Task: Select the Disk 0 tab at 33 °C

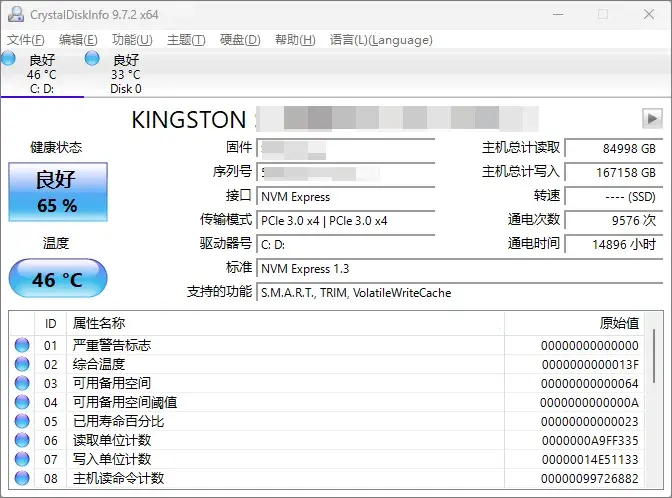Action: [x=126, y=73]
